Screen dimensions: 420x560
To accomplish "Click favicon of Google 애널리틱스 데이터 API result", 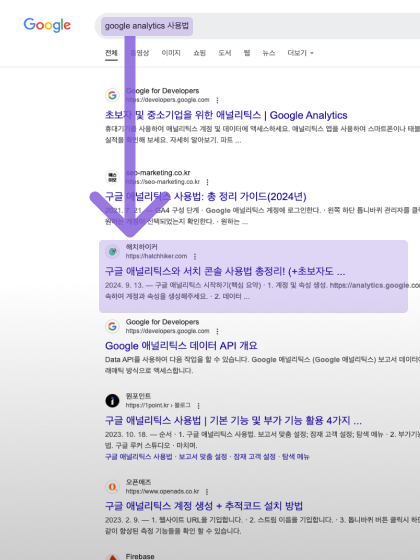I will (x=112, y=326).
